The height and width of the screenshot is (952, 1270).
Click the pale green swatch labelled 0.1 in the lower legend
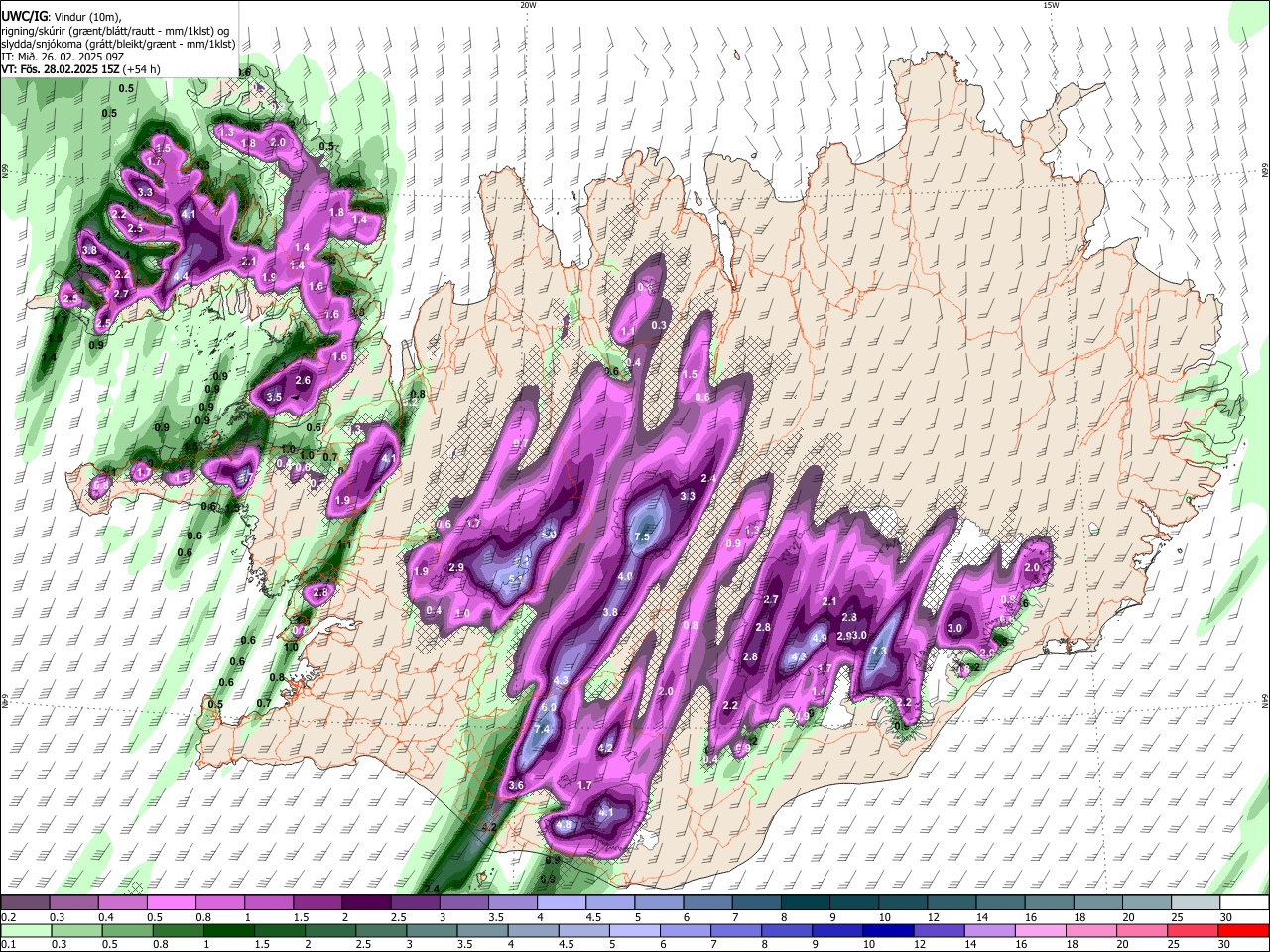[26, 930]
